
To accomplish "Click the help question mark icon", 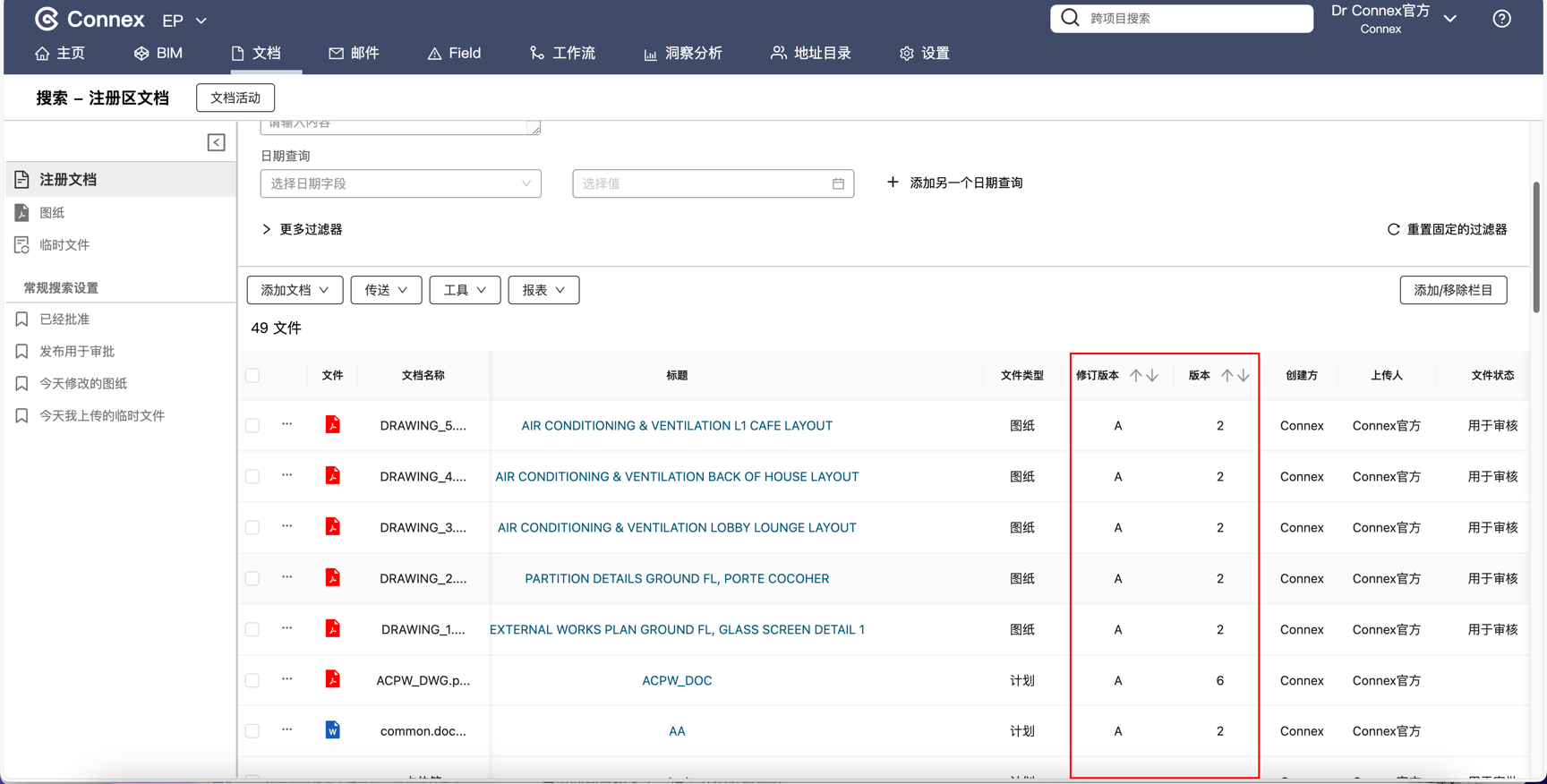I will (1501, 19).
